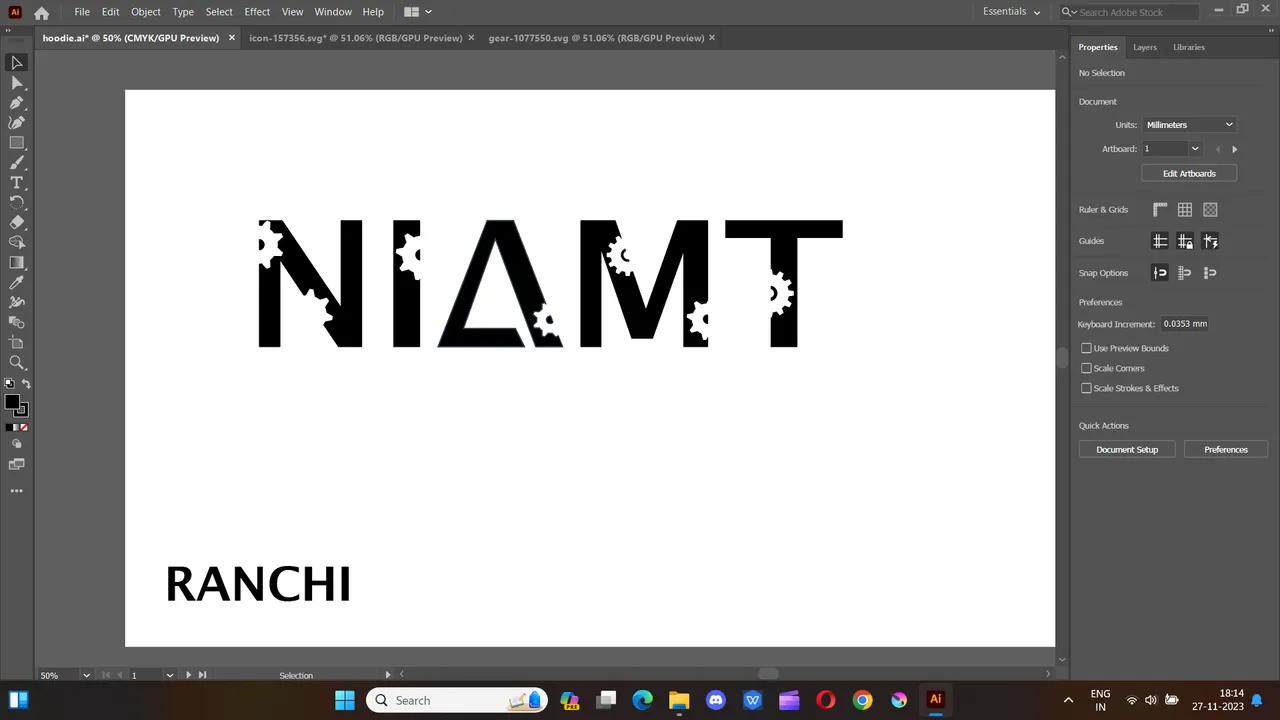This screenshot has height=720, width=1280.
Task: Click the Preferences button
Action: click(1226, 450)
